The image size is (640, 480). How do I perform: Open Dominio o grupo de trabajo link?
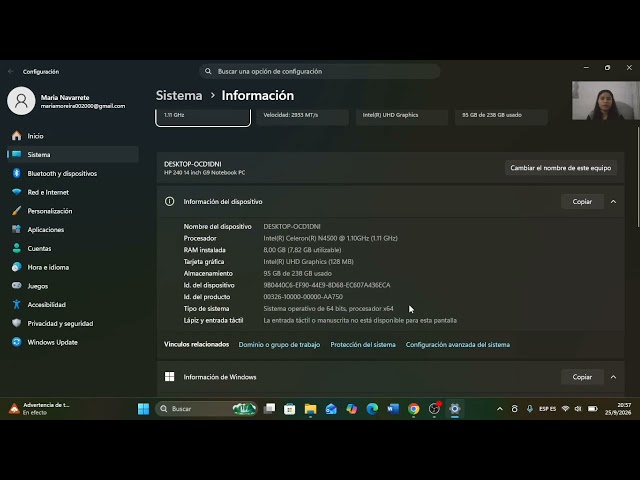[279, 344]
